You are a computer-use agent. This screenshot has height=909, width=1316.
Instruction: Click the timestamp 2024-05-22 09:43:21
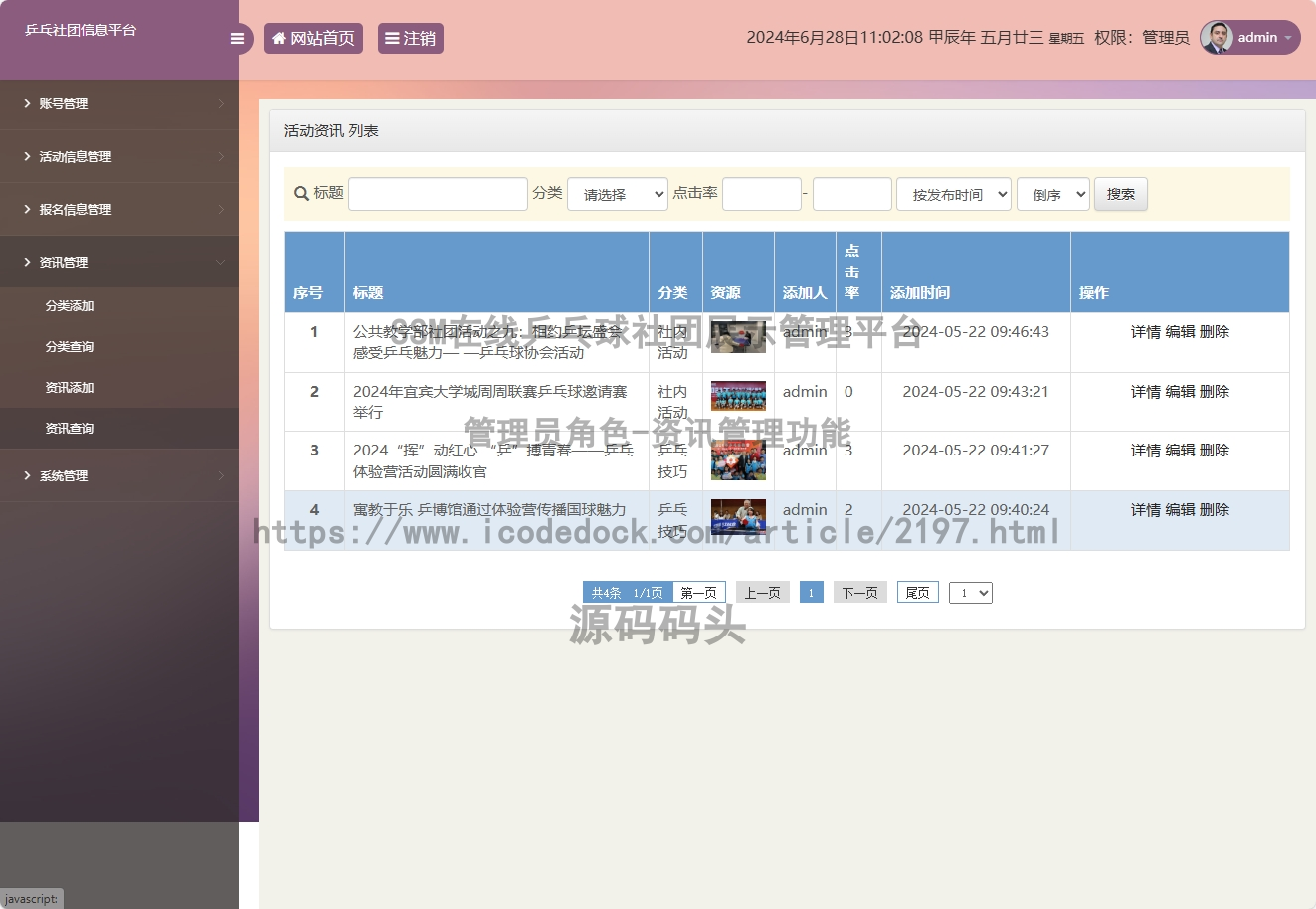pyautogui.click(x=976, y=392)
